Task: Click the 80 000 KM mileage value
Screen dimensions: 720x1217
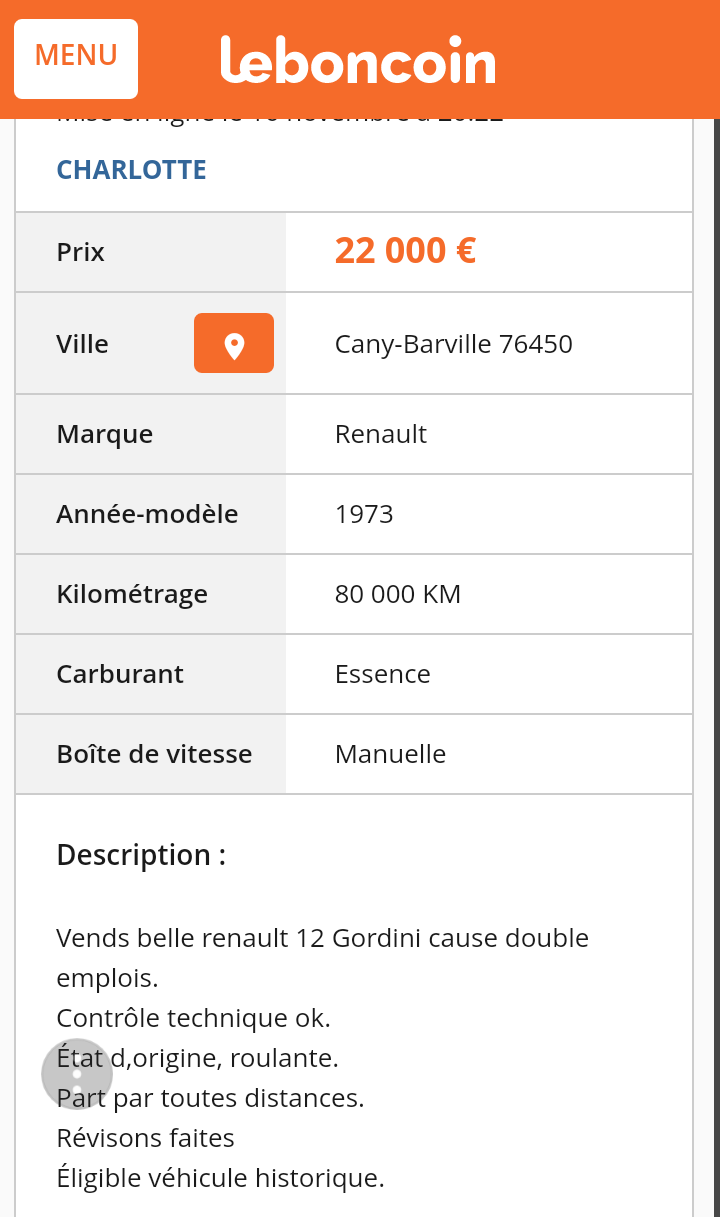Action: 397,594
